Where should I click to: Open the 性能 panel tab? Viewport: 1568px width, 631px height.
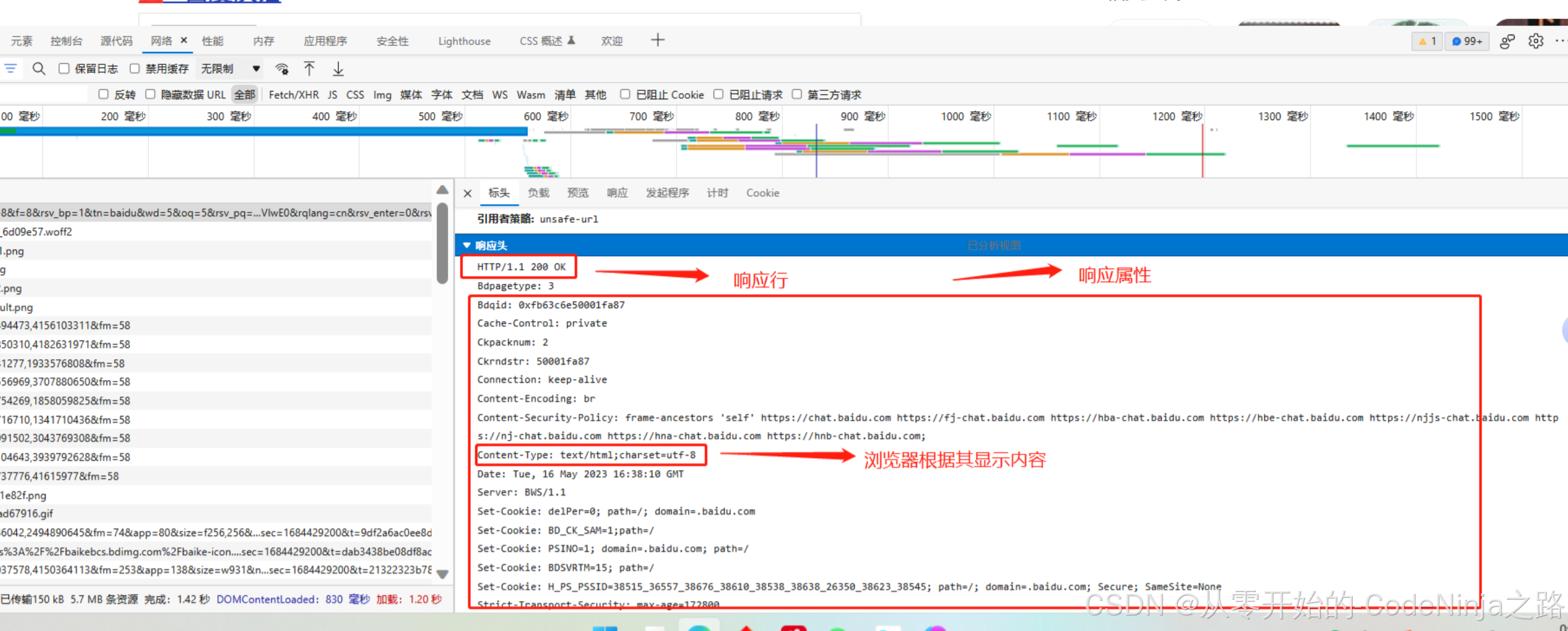[213, 41]
